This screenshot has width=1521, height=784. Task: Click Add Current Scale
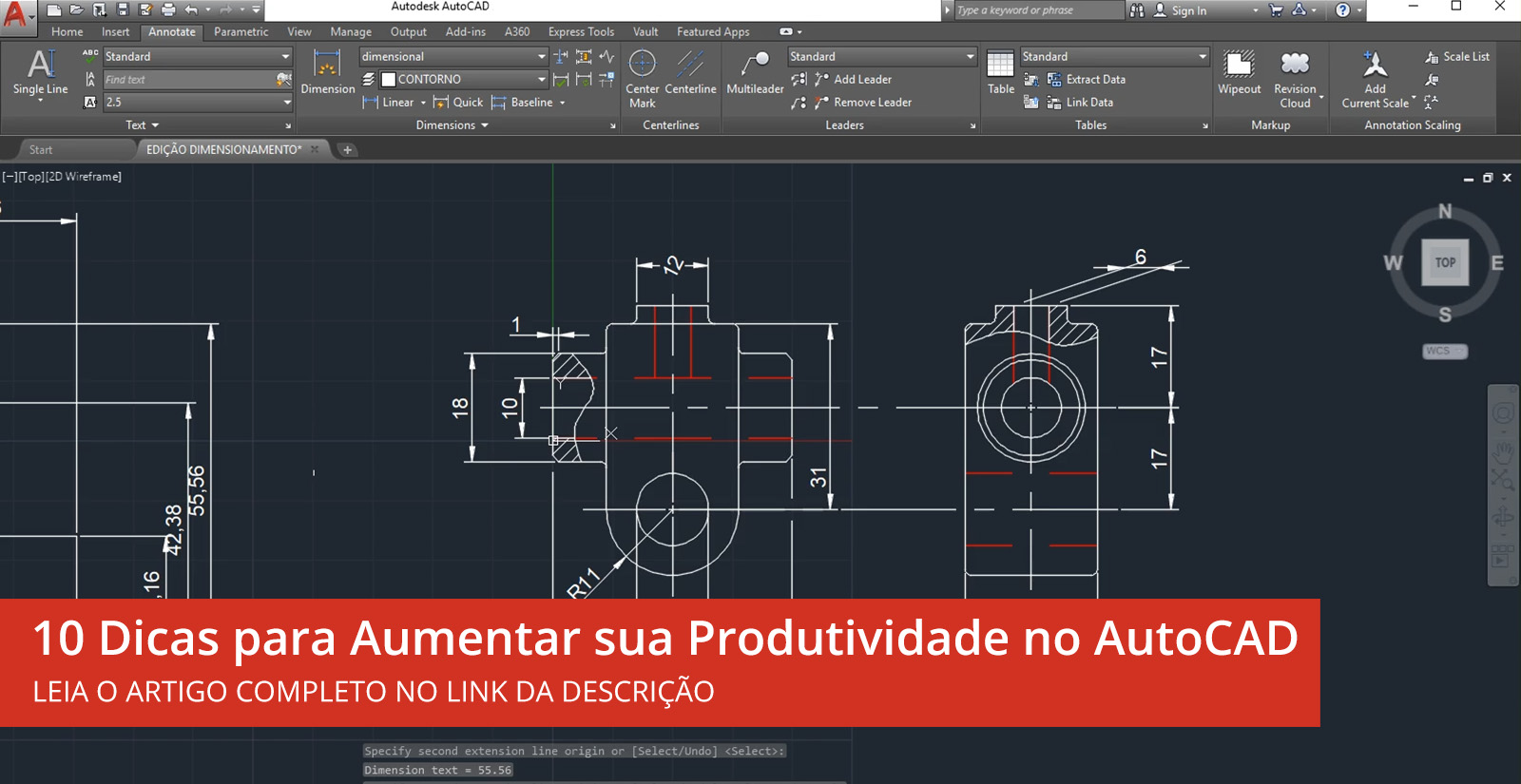pos(1376,78)
